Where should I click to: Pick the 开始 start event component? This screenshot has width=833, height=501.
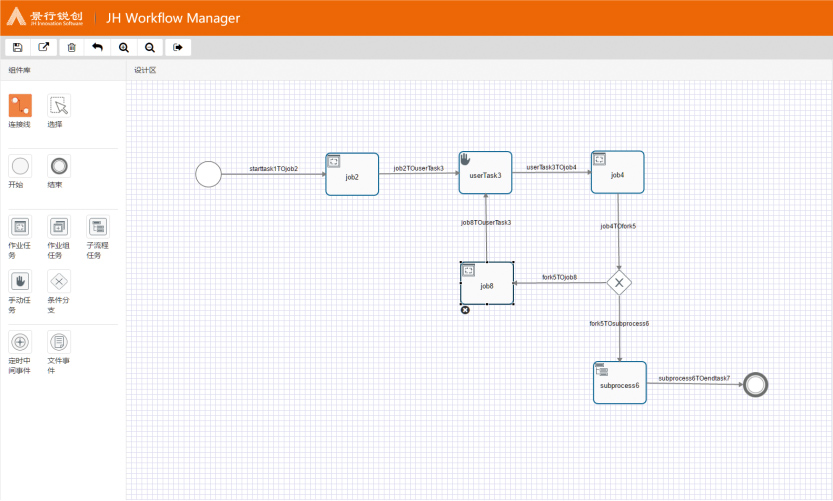click(x=20, y=166)
